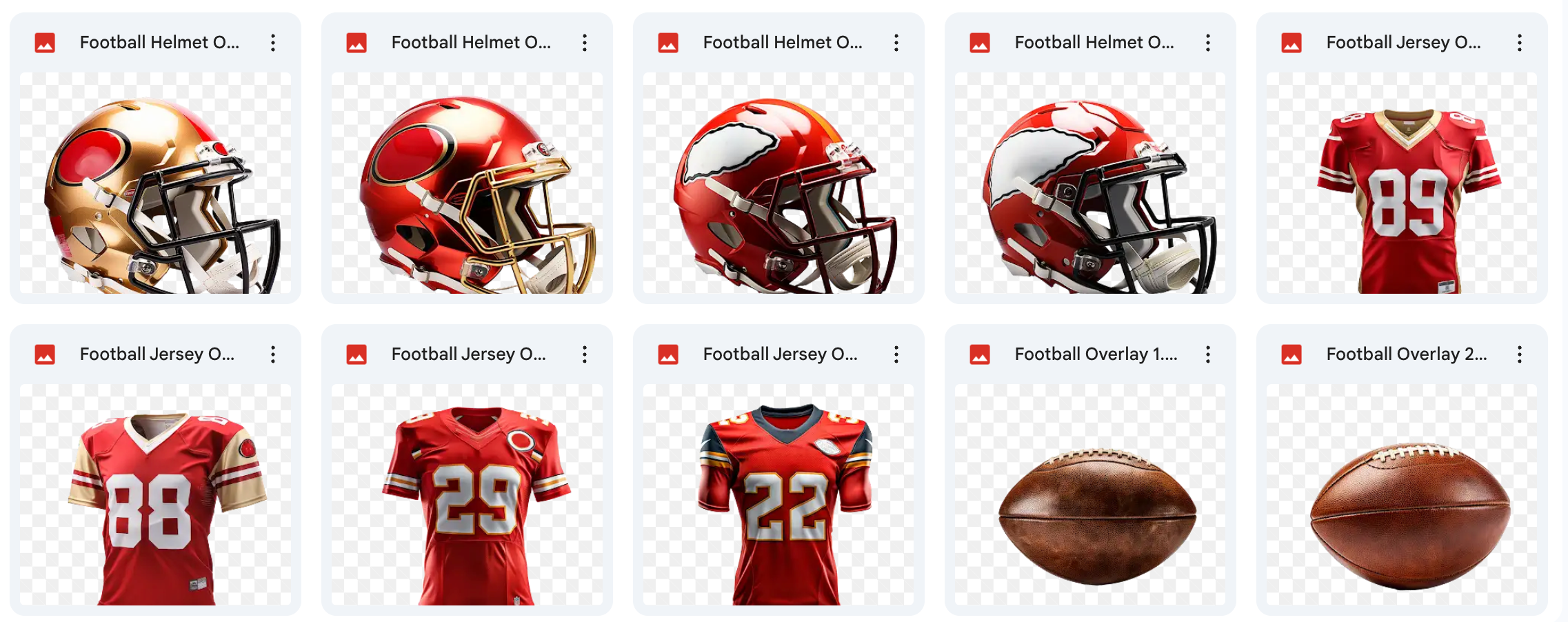The height and width of the screenshot is (622, 1568).
Task: Open three-dot menu for jersey number 88 file
Action: 273,354
